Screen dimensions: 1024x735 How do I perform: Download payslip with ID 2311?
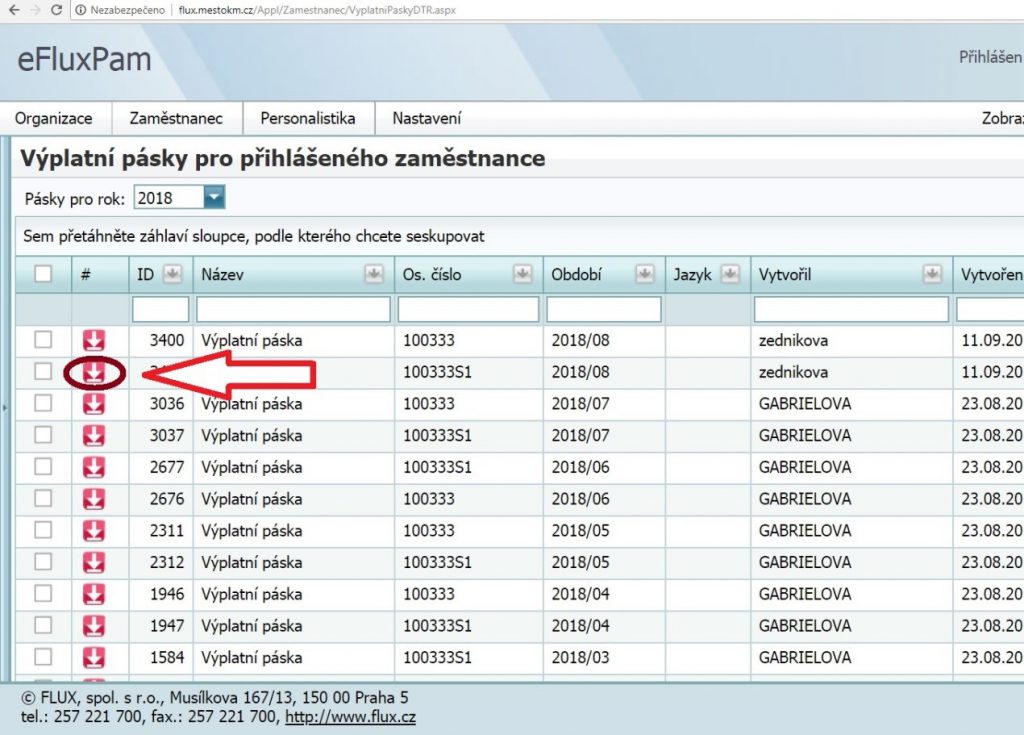tap(93, 531)
